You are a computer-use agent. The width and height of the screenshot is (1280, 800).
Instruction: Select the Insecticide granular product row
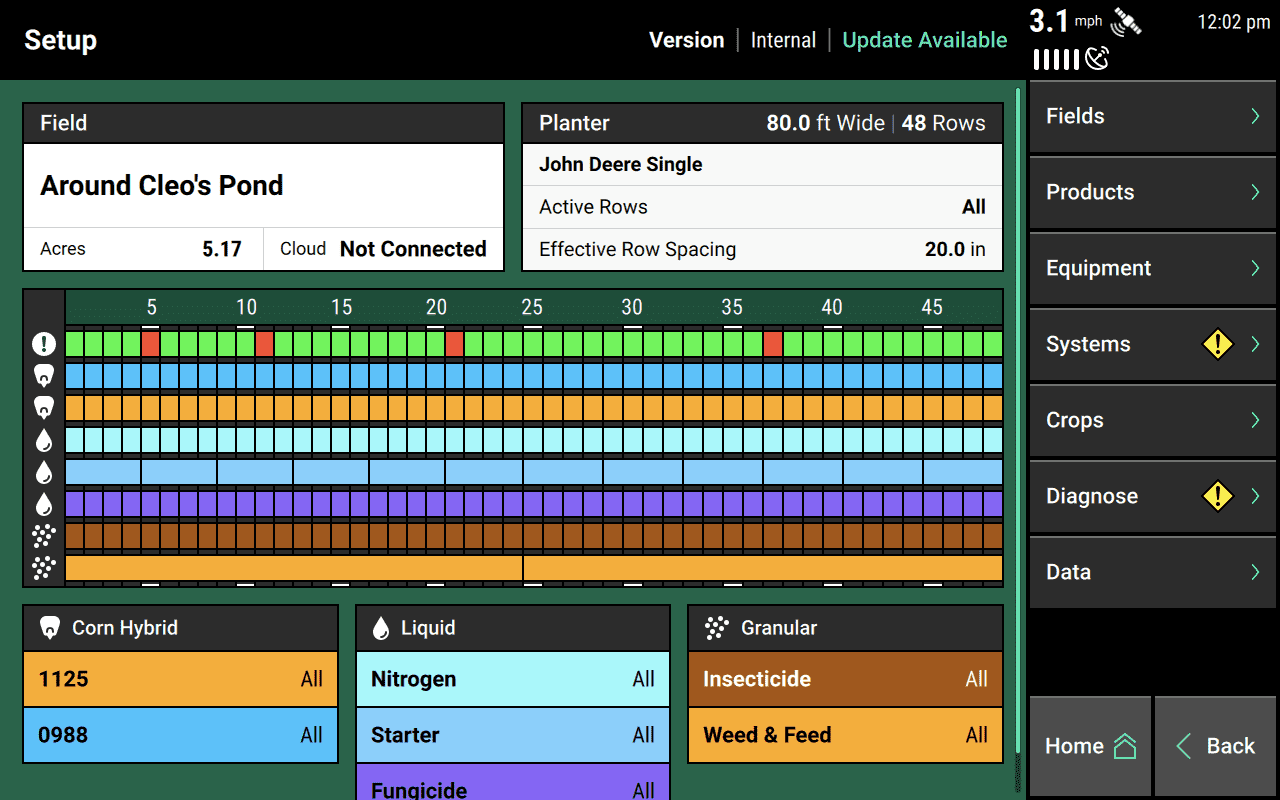click(845, 679)
